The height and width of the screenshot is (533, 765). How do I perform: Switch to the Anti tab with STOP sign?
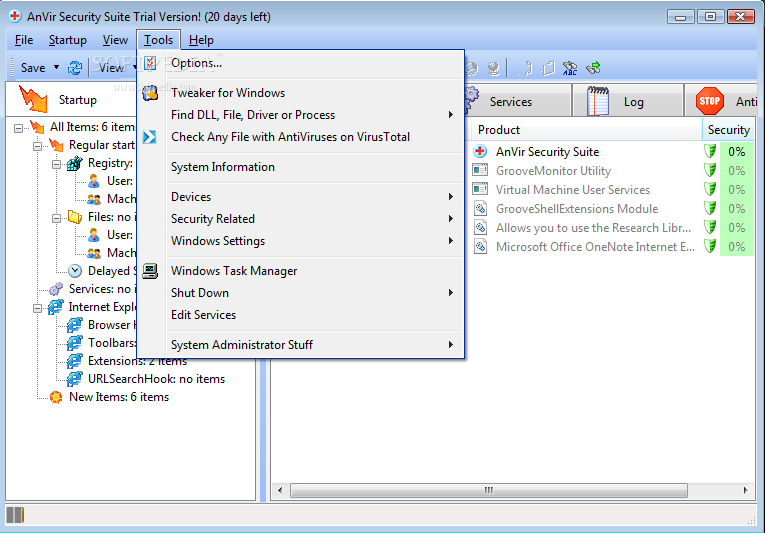[x=720, y=101]
